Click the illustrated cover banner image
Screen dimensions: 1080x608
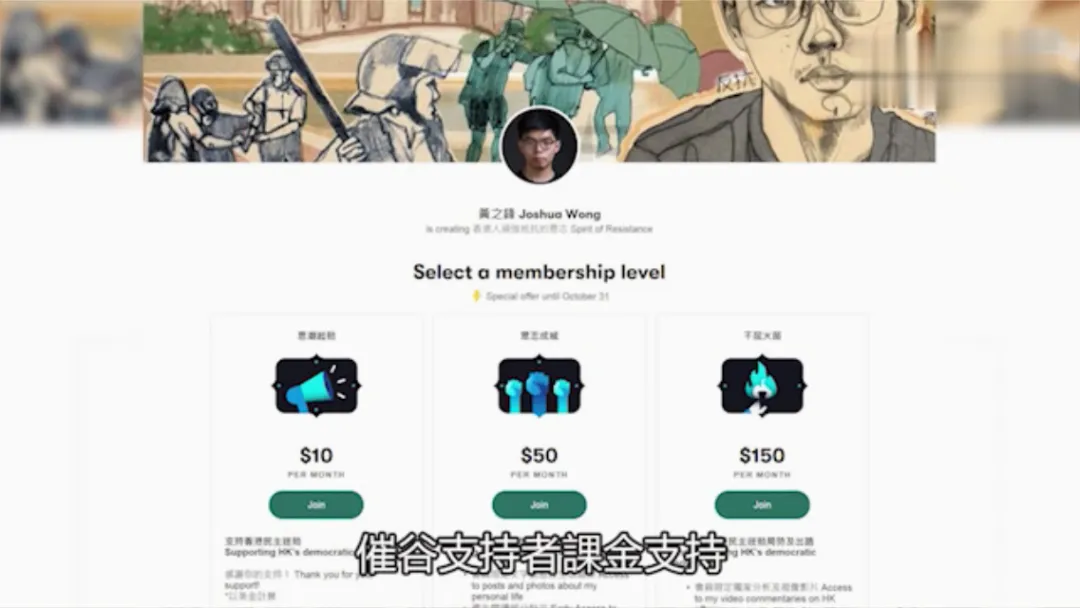(x=539, y=81)
